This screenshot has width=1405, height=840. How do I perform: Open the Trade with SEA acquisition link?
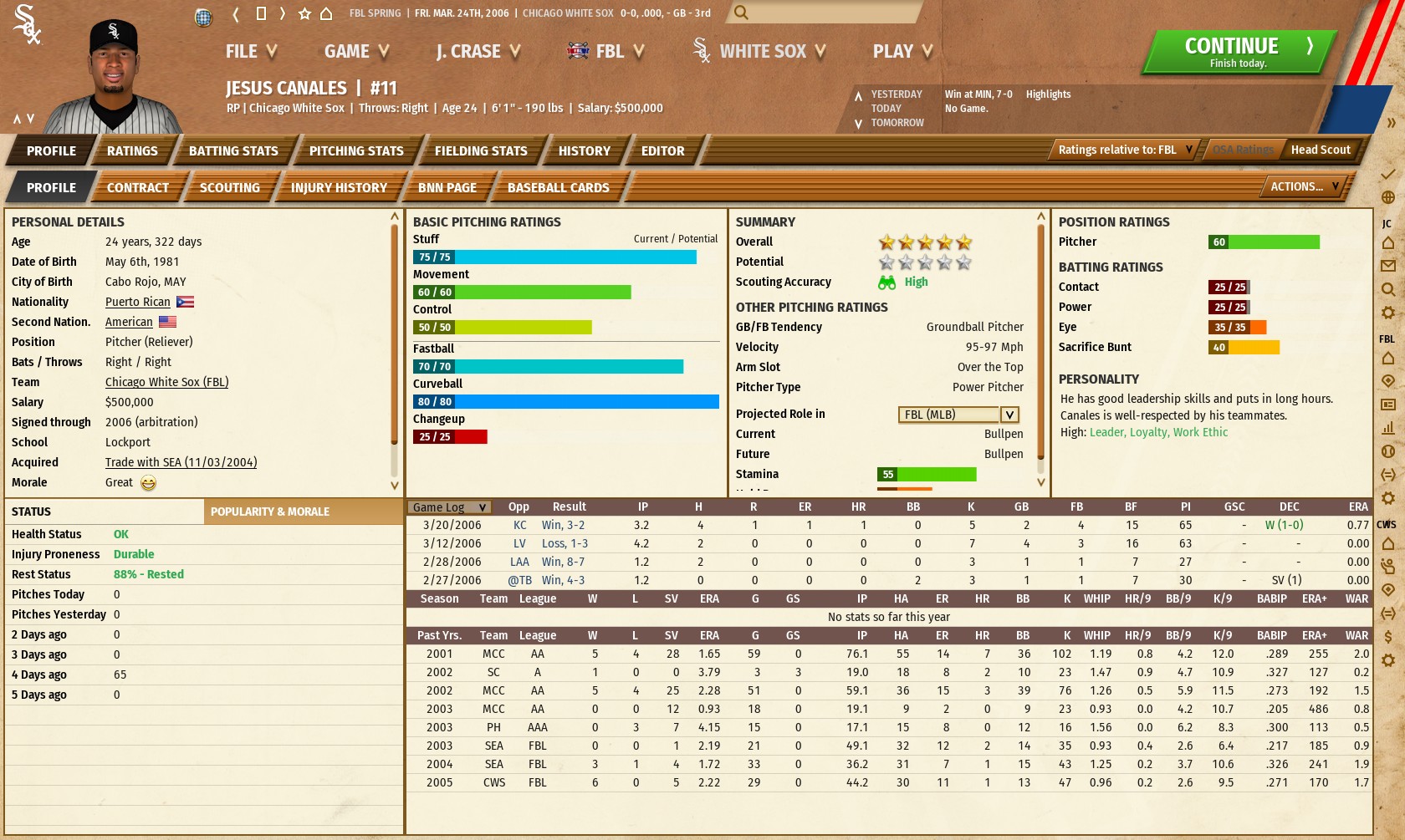point(181,462)
